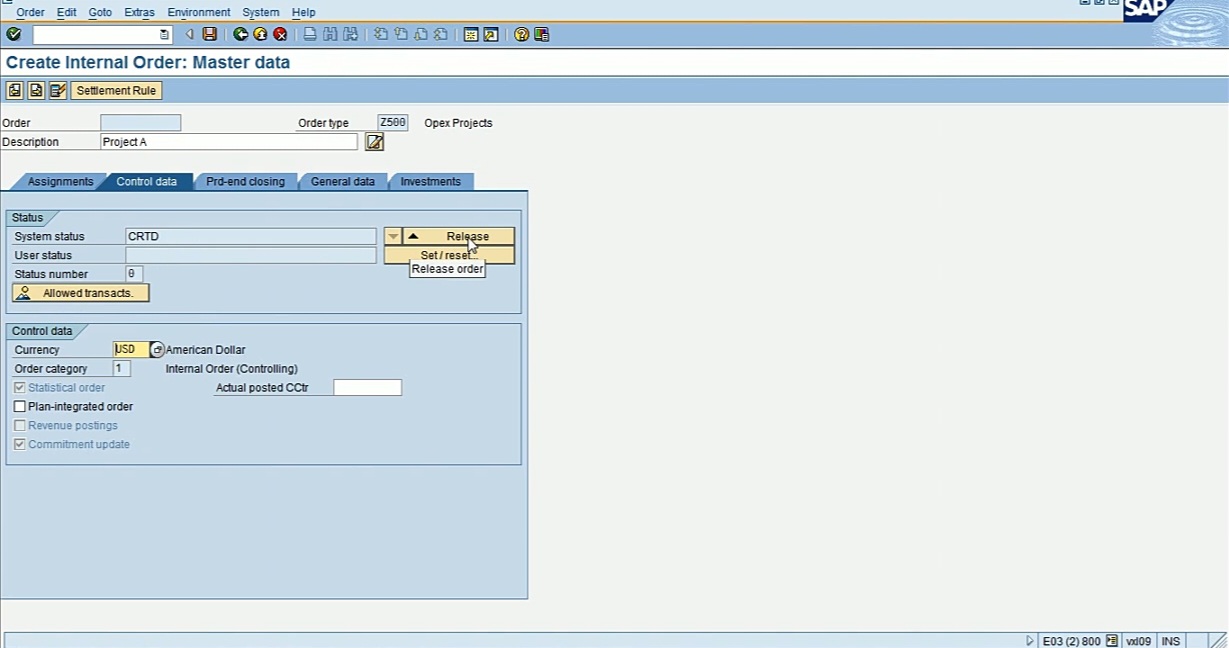Open the Edit menu
This screenshot has width=1229, height=648.
click(66, 12)
